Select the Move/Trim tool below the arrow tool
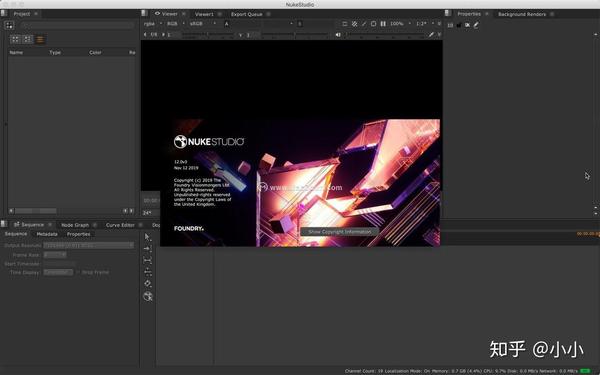The height and width of the screenshot is (375, 600). point(148,249)
